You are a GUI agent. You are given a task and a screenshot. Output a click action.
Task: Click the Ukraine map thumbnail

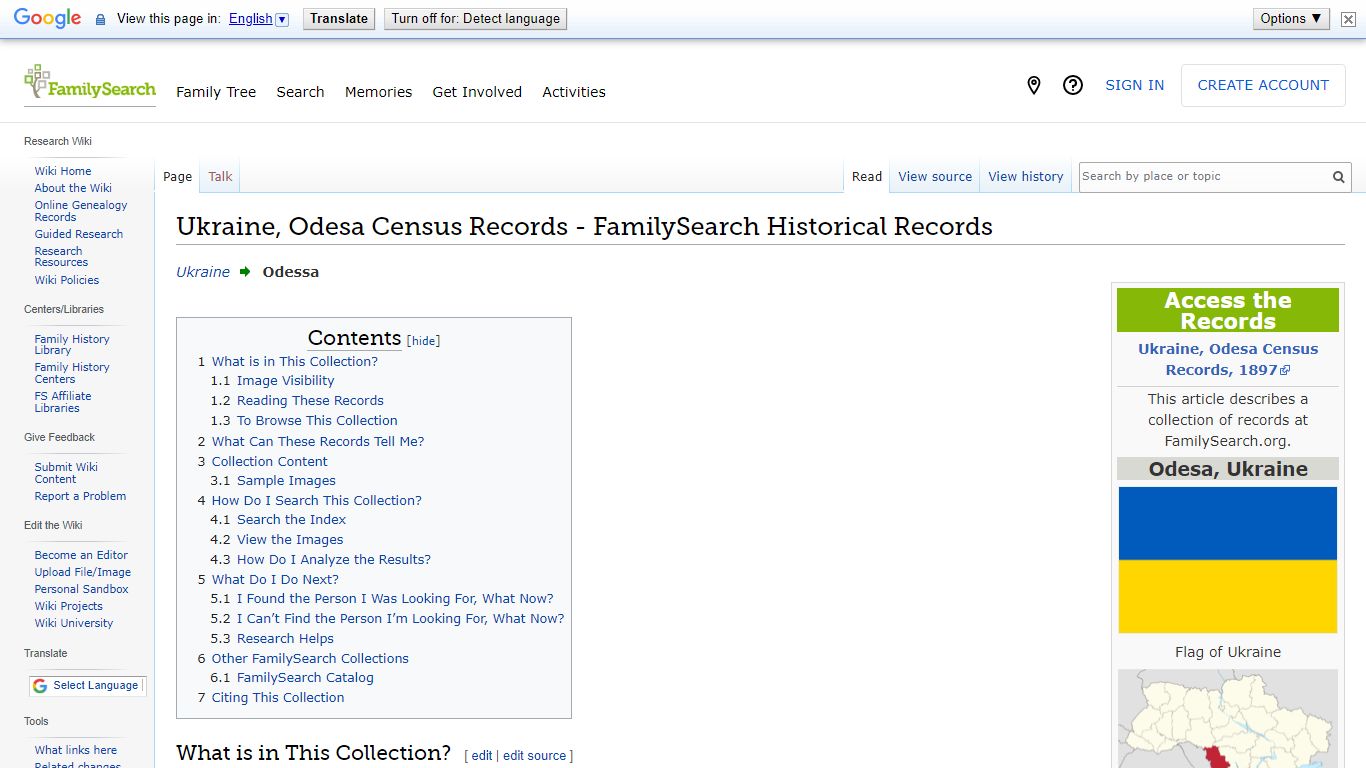click(1228, 719)
